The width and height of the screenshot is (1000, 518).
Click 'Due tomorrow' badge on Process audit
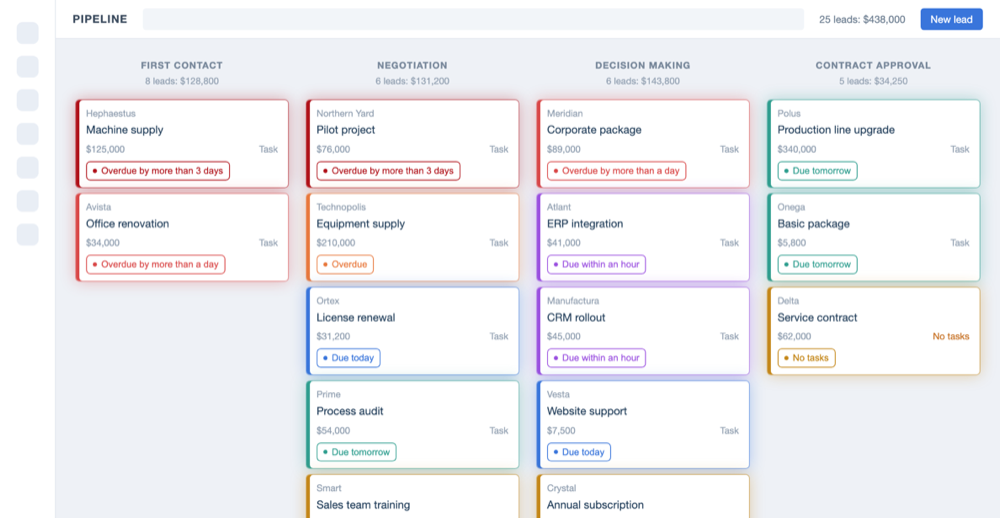coord(357,452)
